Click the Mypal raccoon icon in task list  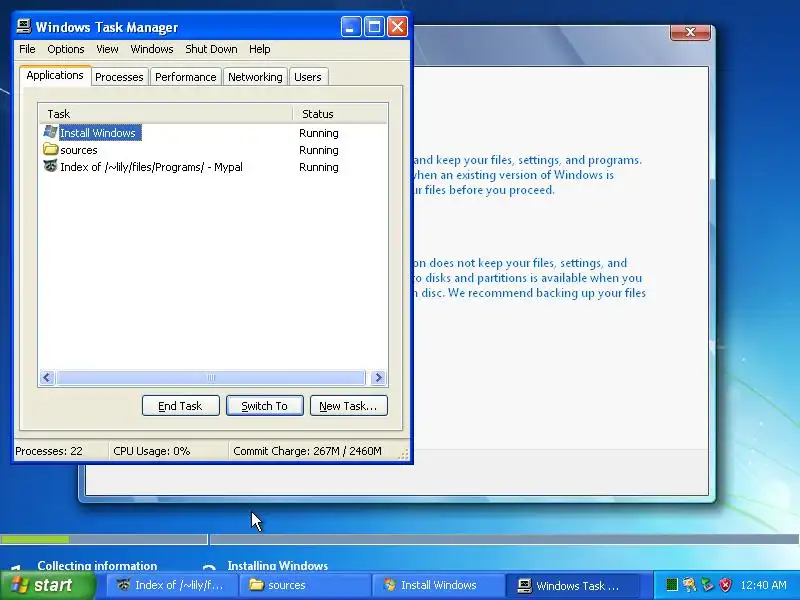(x=50, y=166)
